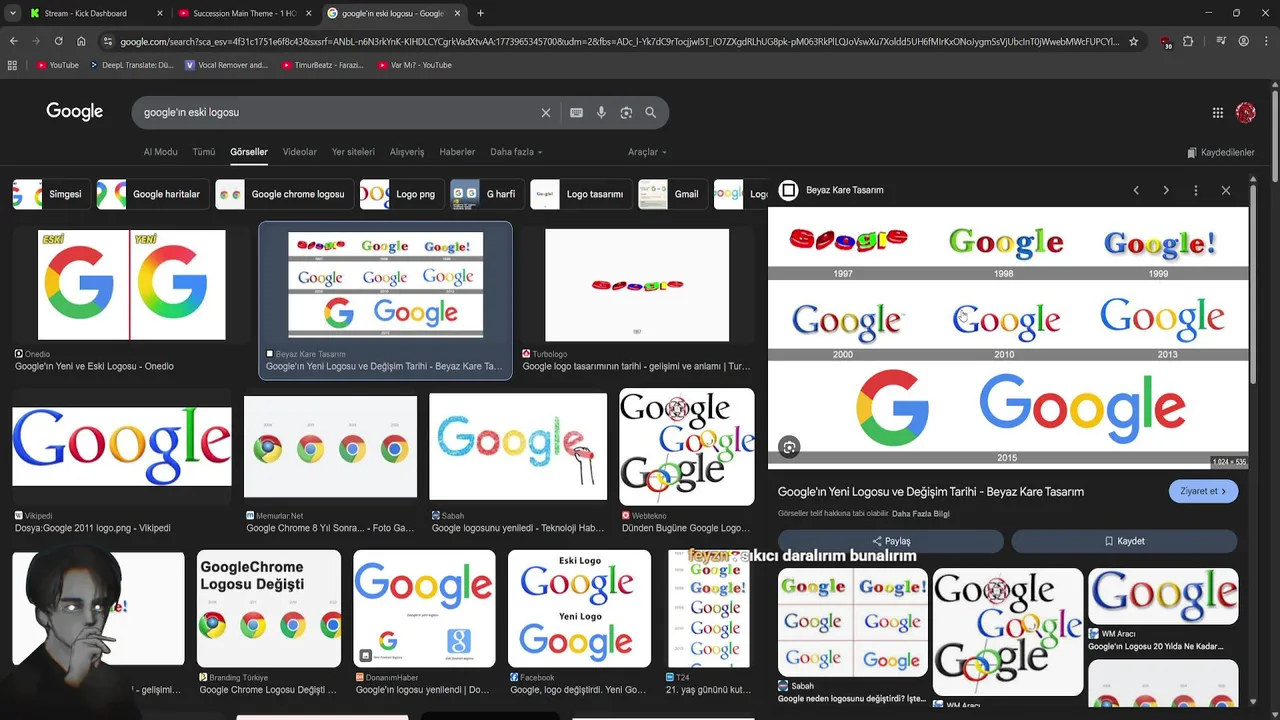Click G harfi filter chip
This screenshot has height=720, width=1280.
488,194
